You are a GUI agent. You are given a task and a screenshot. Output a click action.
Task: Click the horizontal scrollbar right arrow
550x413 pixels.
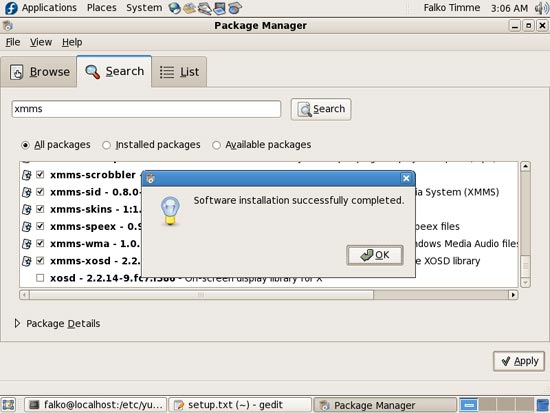tap(513, 295)
